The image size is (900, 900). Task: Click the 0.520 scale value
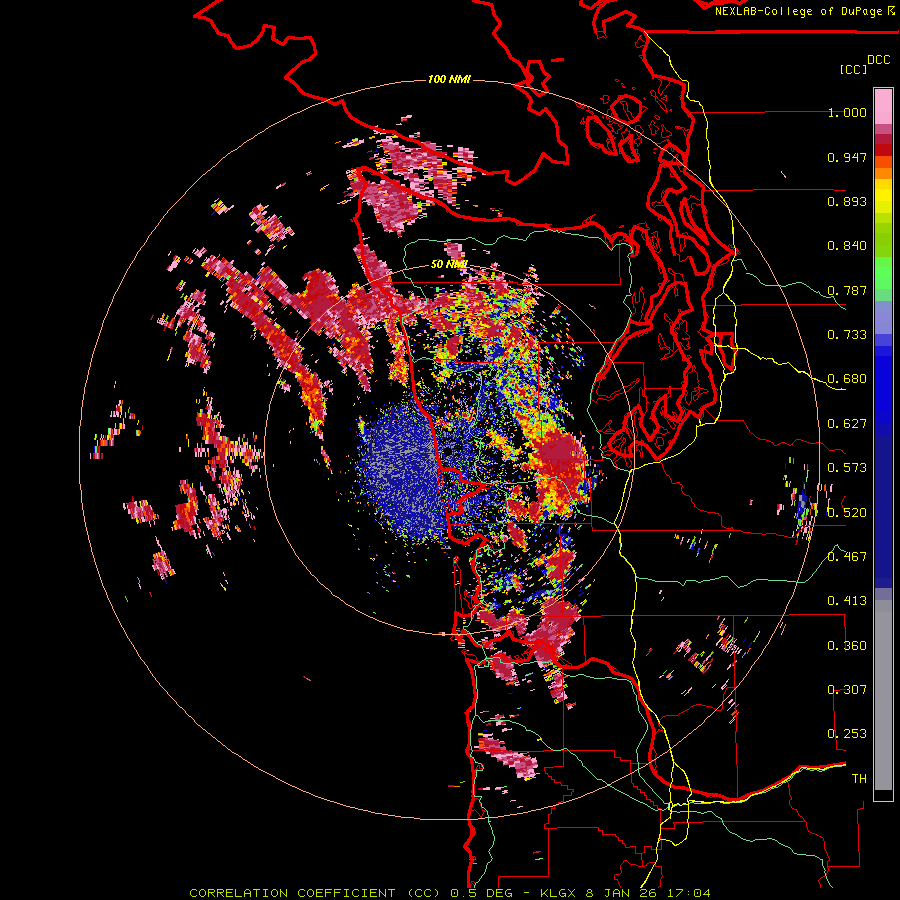847,512
